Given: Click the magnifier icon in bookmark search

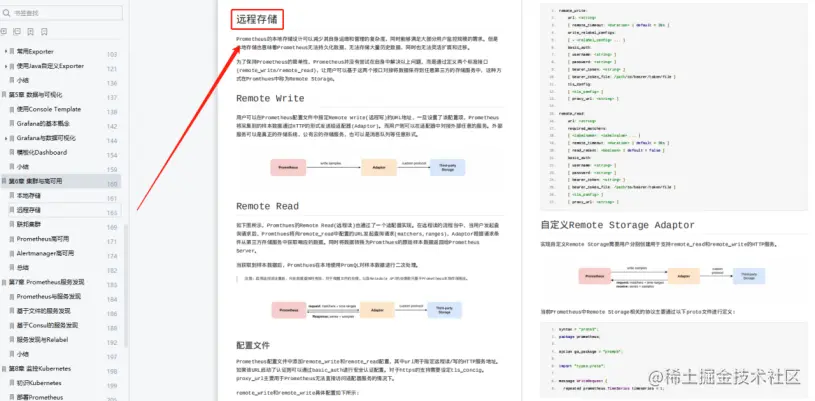Looking at the screenshot, I should click(8, 13).
